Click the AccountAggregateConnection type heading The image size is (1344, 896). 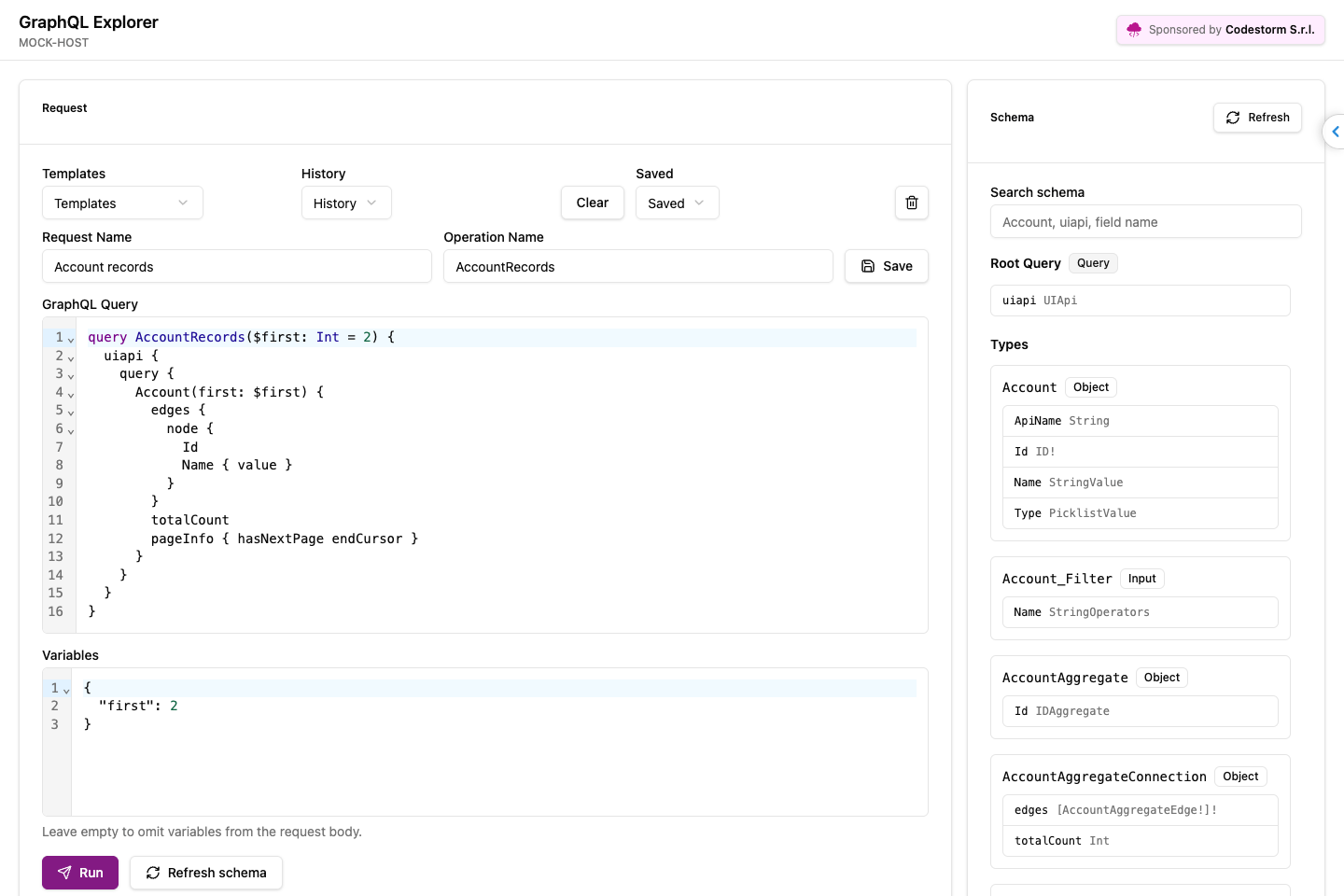pos(1104,777)
